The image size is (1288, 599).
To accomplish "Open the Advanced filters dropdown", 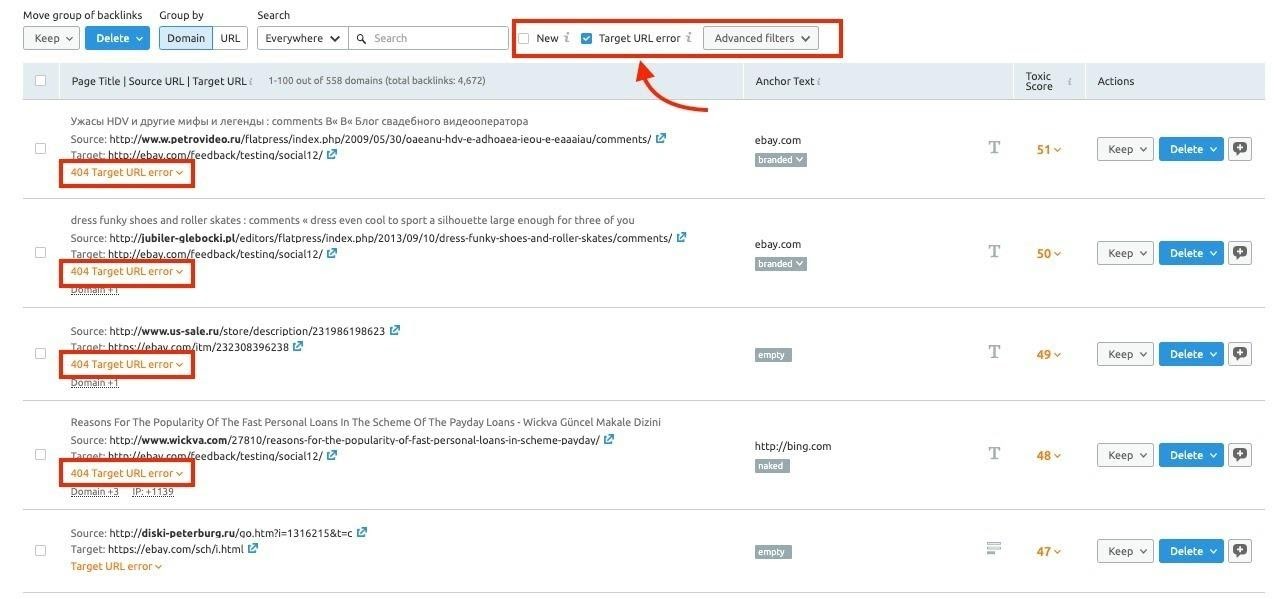I will point(762,37).
